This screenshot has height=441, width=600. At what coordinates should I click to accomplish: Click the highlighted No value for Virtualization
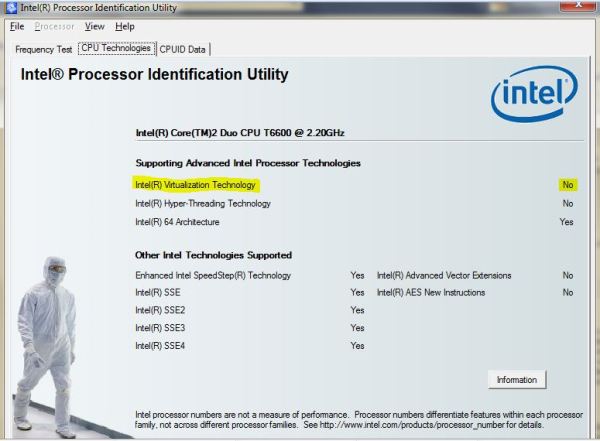pos(567,185)
